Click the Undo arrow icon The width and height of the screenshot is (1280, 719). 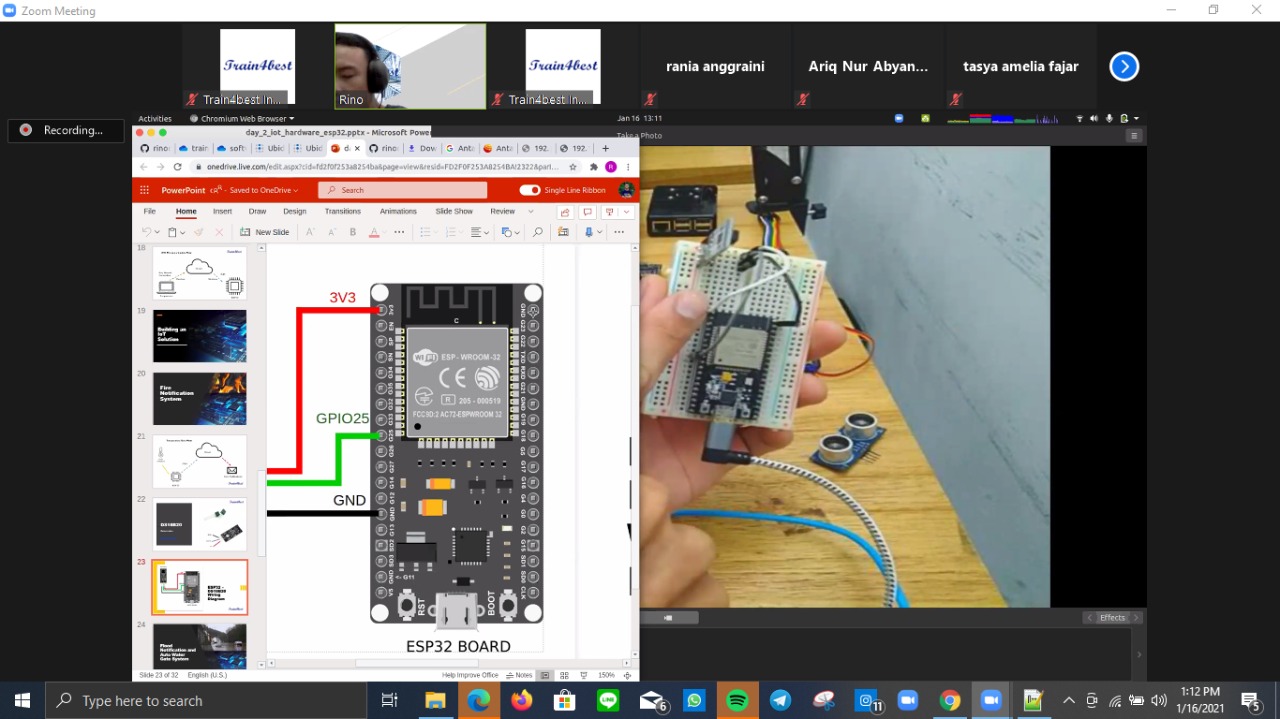click(146, 232)
